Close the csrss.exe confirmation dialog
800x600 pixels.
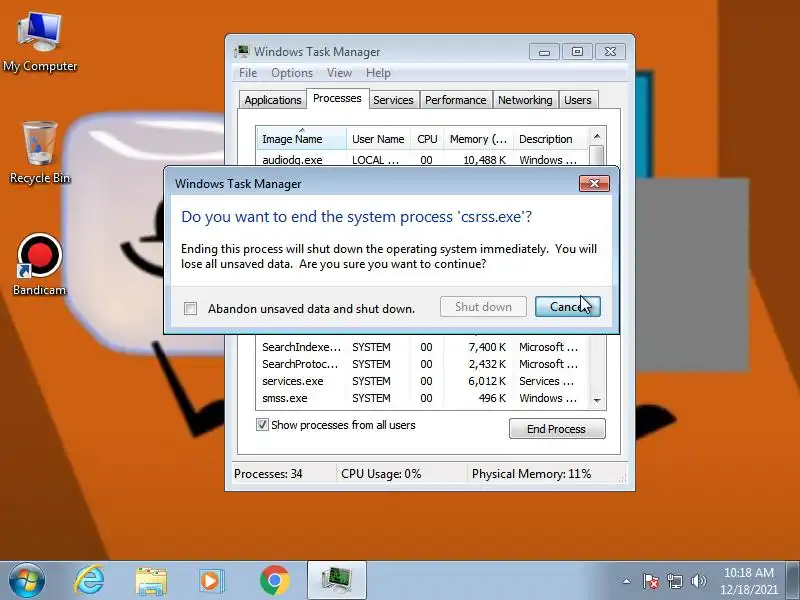[594, 184]
